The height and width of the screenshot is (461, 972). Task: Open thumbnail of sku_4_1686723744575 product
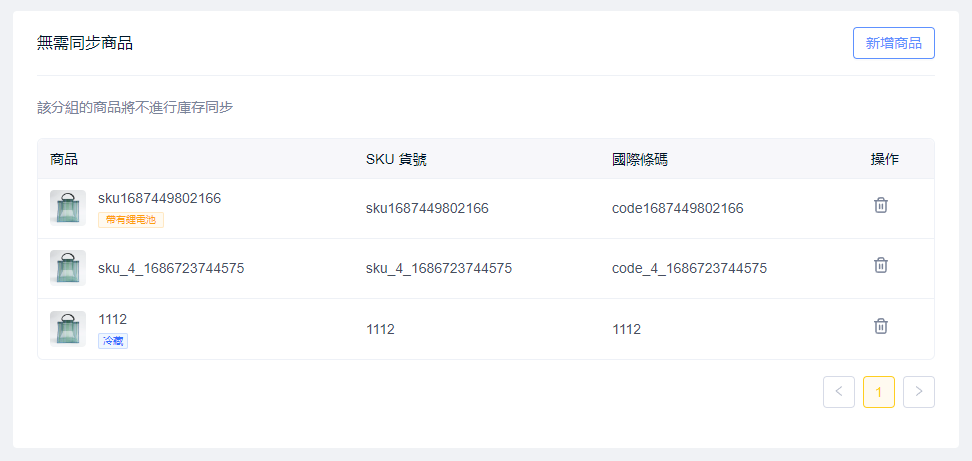pos(68,268)
